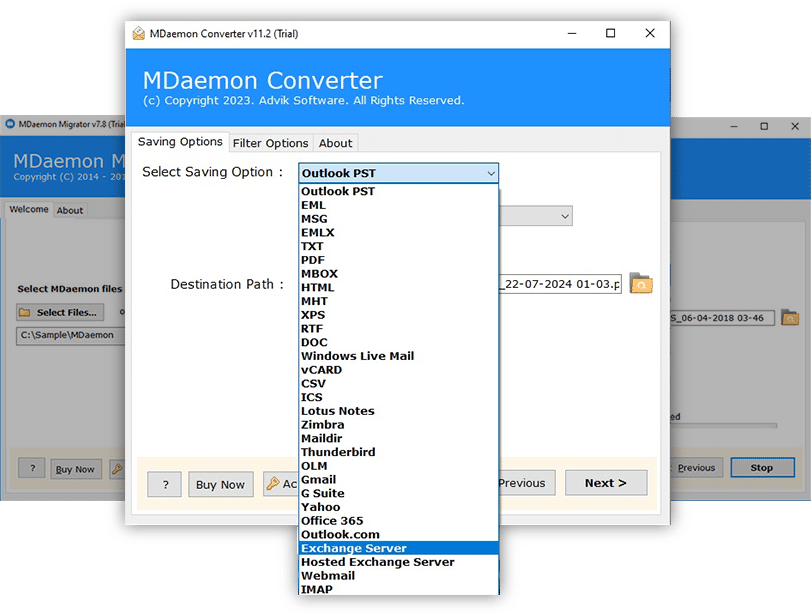Choose TXT saving option
Image resolution: width=811 pixels, height=616 pixels.
(398, 246)
